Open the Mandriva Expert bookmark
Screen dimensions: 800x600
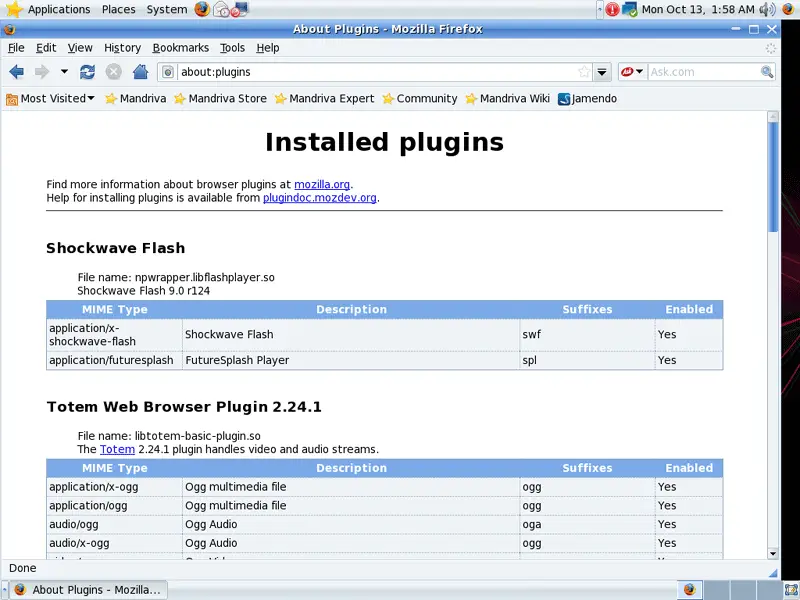click(x=324, y=98)
